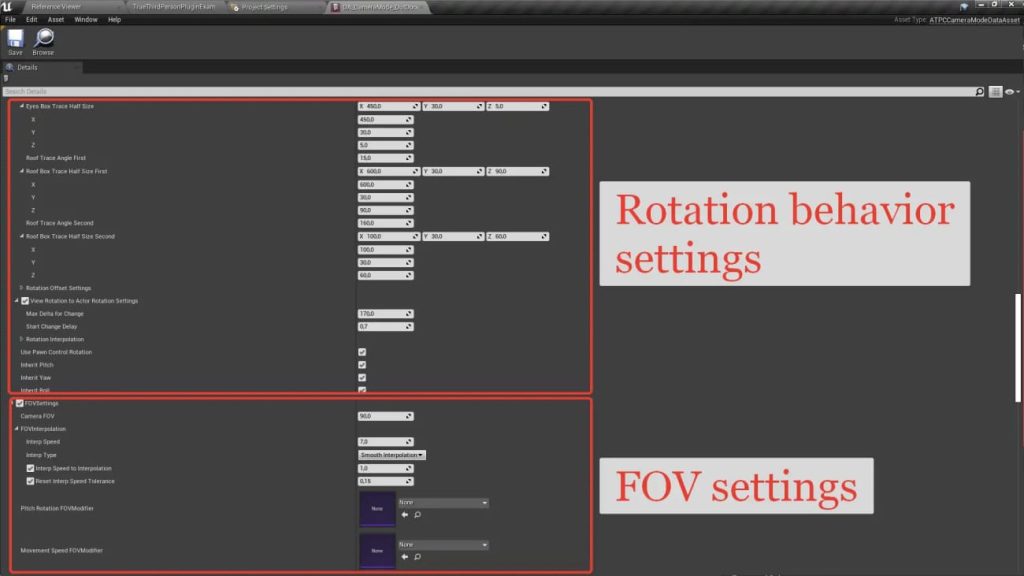Image resolution: width=1024 pixels, height=576 pixels.
Task: Toggle the FOVSettings checkbox
Action: click(20, 404)
